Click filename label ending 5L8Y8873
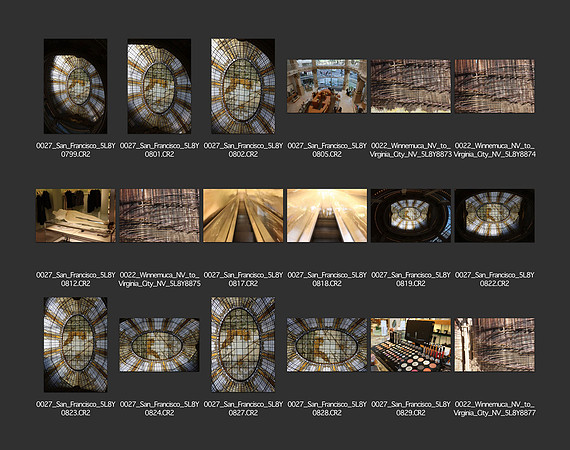570x450 pixels. (x=411, y=150)
